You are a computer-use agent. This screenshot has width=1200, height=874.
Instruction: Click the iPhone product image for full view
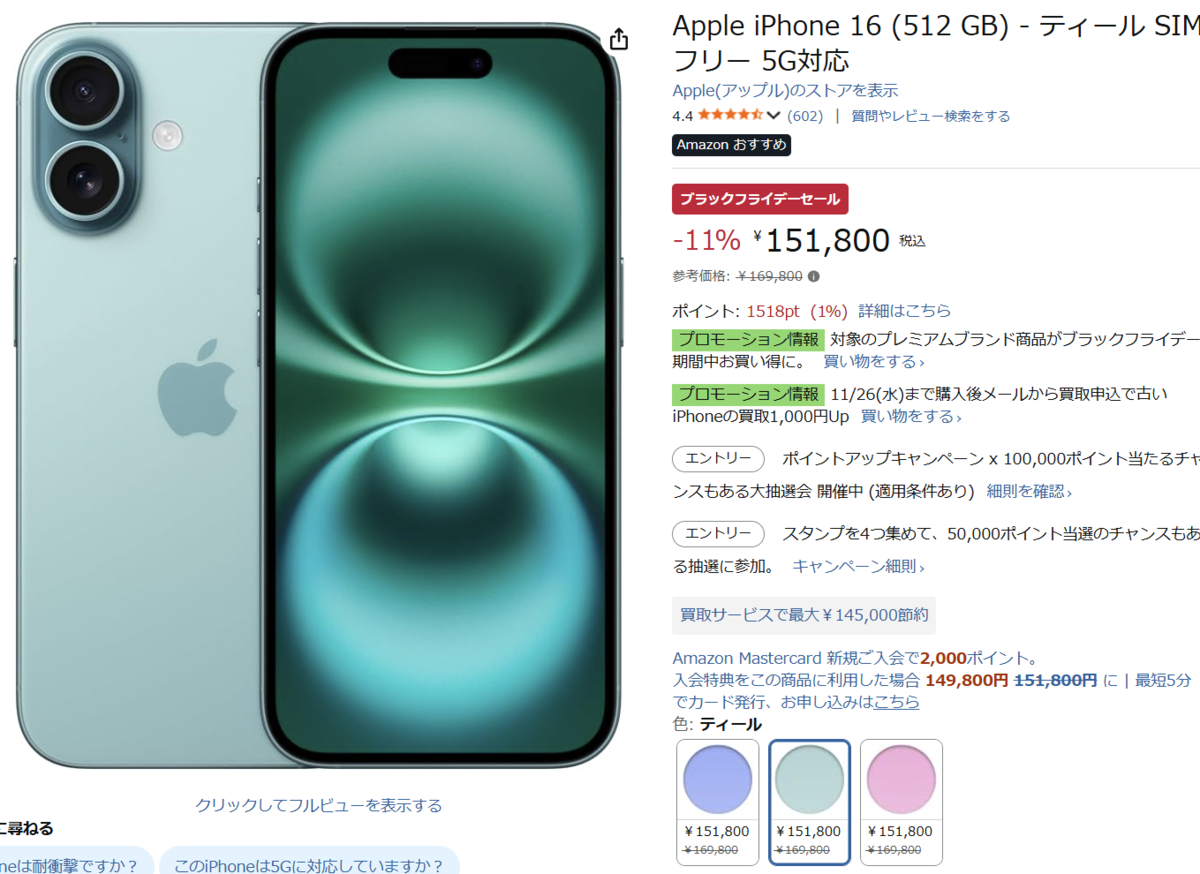coord(318,395)
